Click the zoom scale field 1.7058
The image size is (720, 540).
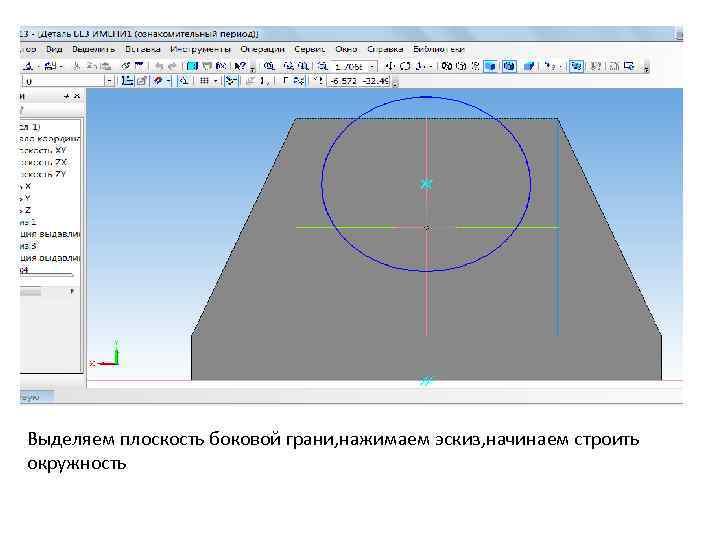(349, 67)
